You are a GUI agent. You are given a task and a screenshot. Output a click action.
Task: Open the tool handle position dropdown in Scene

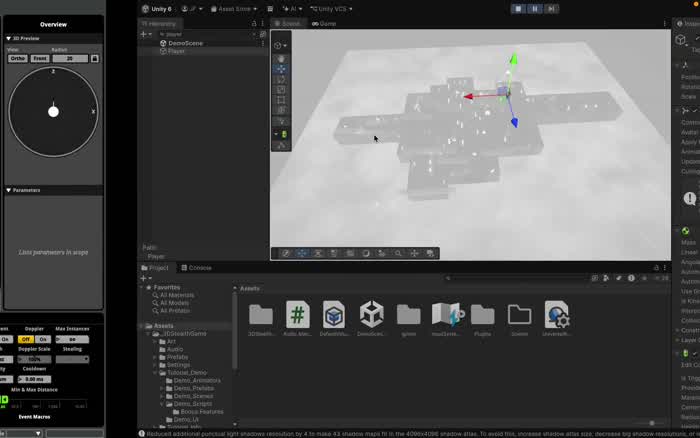pos(281,45)
